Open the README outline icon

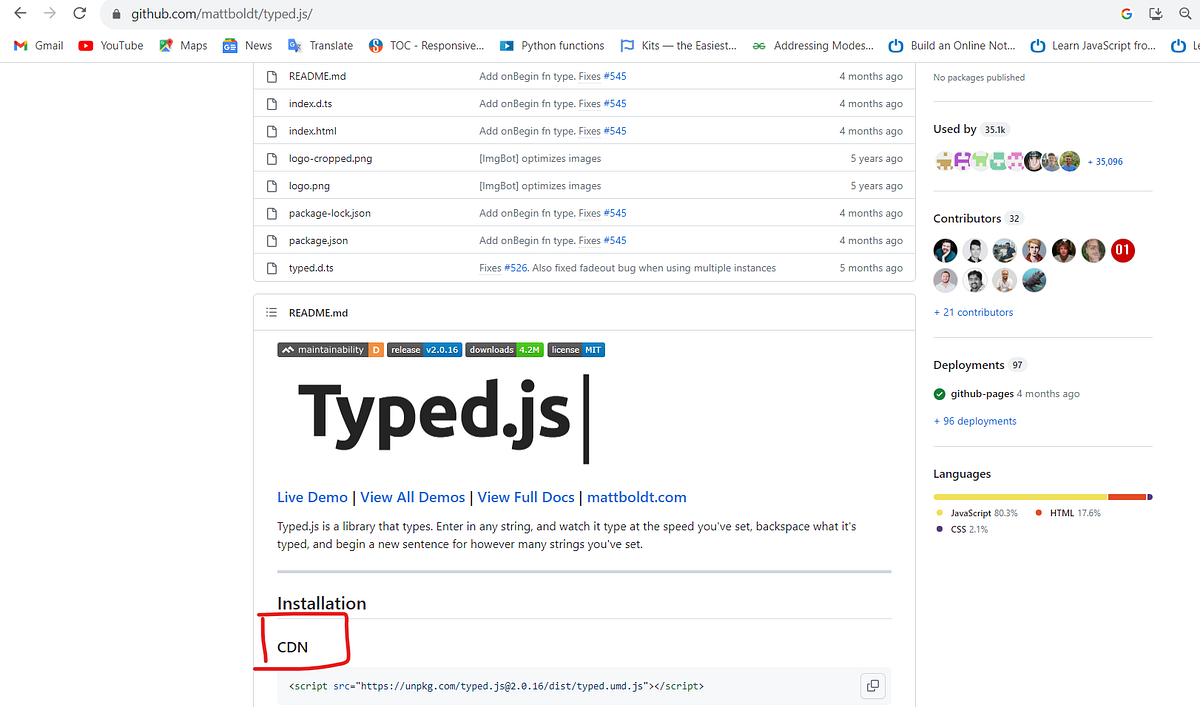tap(270, 312)
